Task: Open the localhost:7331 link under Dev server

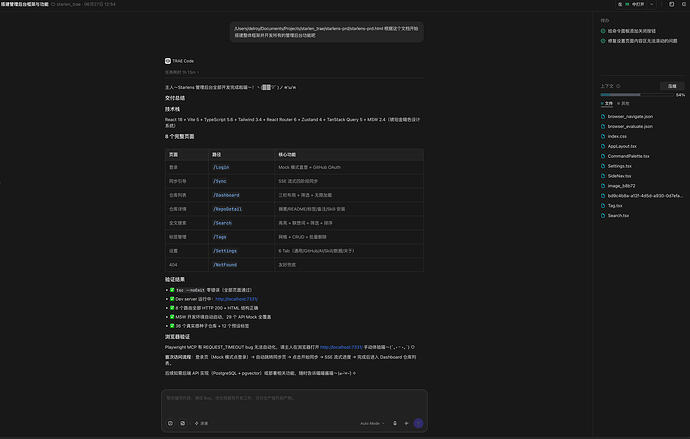Action: pos(236,299)
